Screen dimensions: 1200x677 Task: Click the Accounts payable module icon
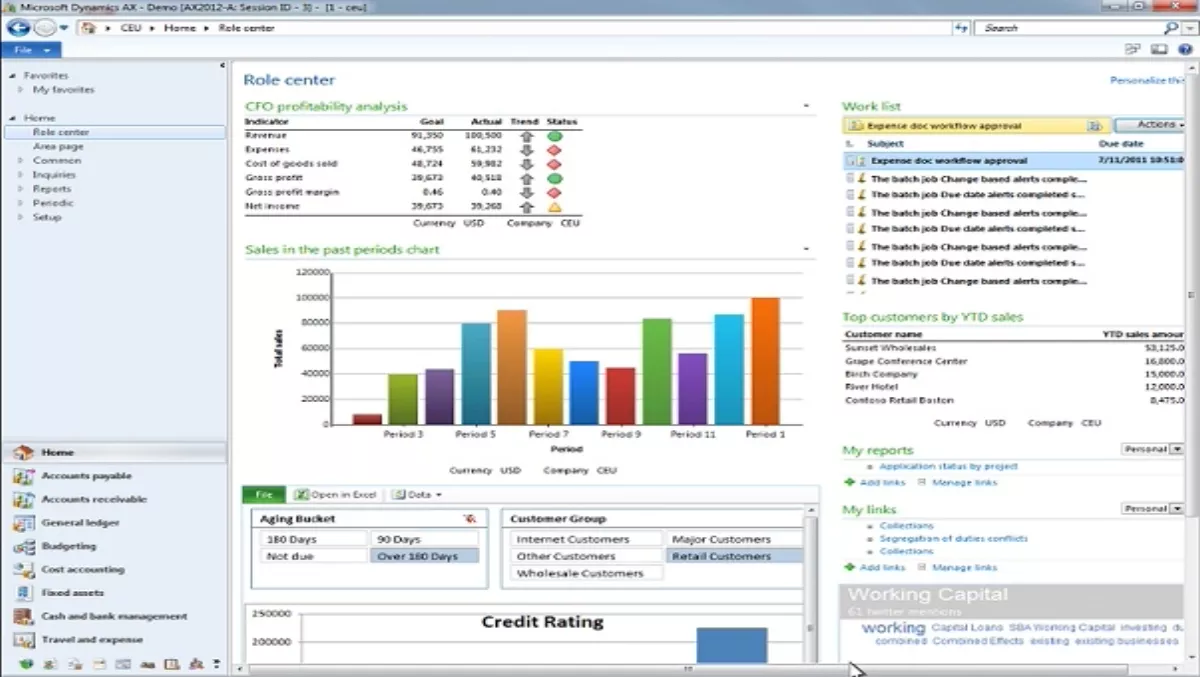[x=24, y=476]
